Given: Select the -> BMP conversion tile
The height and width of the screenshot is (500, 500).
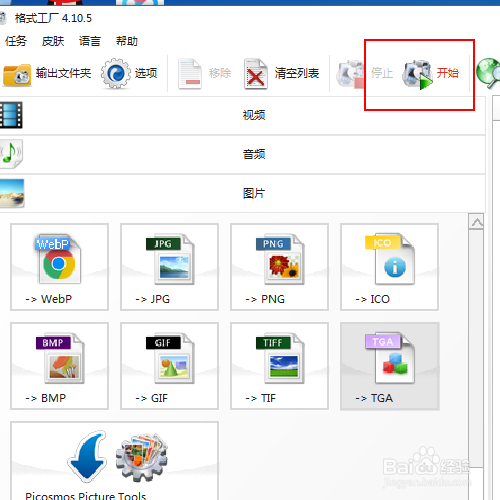Looking at the screenshot, I should point(59,366).
